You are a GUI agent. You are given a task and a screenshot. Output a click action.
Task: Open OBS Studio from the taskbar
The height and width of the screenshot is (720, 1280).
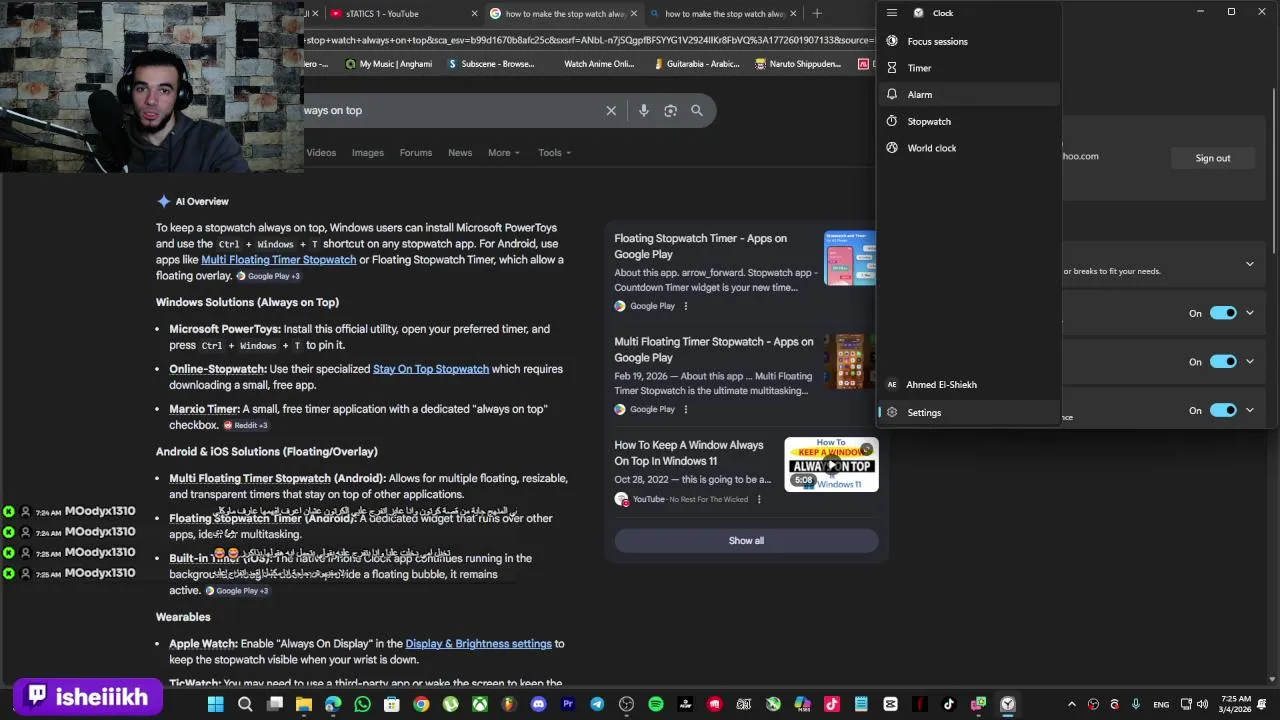click(626, 704)
